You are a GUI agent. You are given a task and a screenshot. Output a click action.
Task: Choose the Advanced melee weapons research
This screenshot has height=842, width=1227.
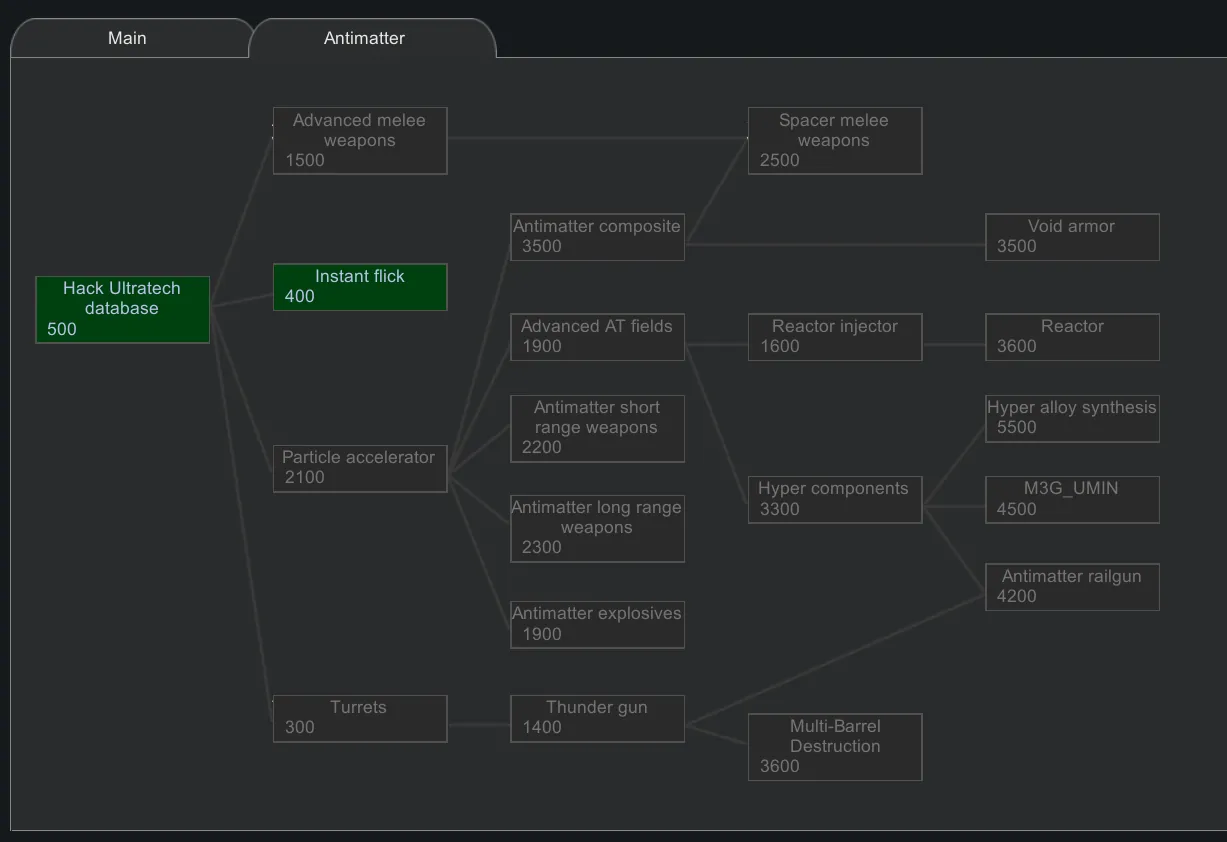pos(360,141)
